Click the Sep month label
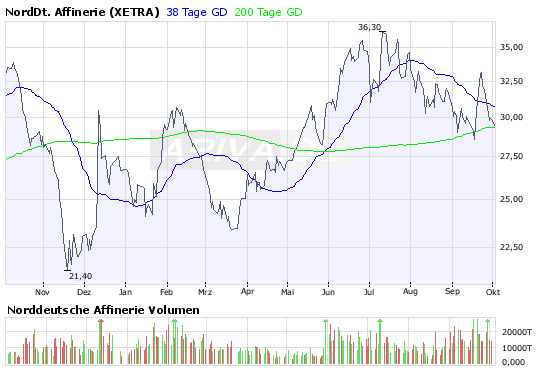Screen dimensions: 545x370 [x=452, y=291]
